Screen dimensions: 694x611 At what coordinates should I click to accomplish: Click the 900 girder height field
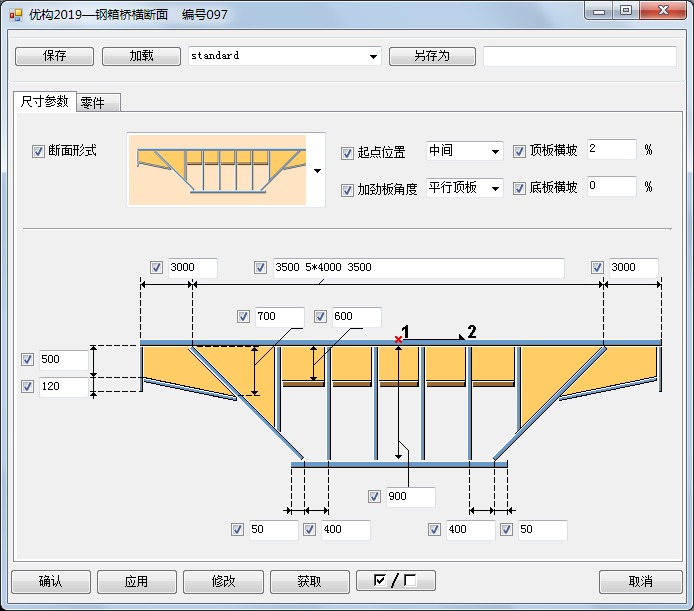click(x=411, y=497)
